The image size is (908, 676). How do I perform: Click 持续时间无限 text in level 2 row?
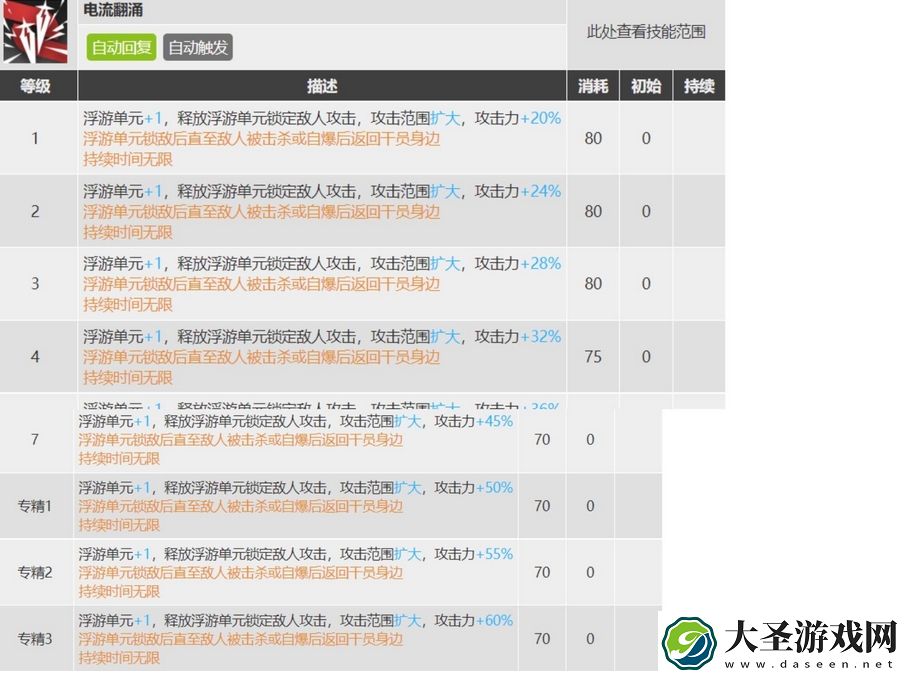(x=128, y=232)
